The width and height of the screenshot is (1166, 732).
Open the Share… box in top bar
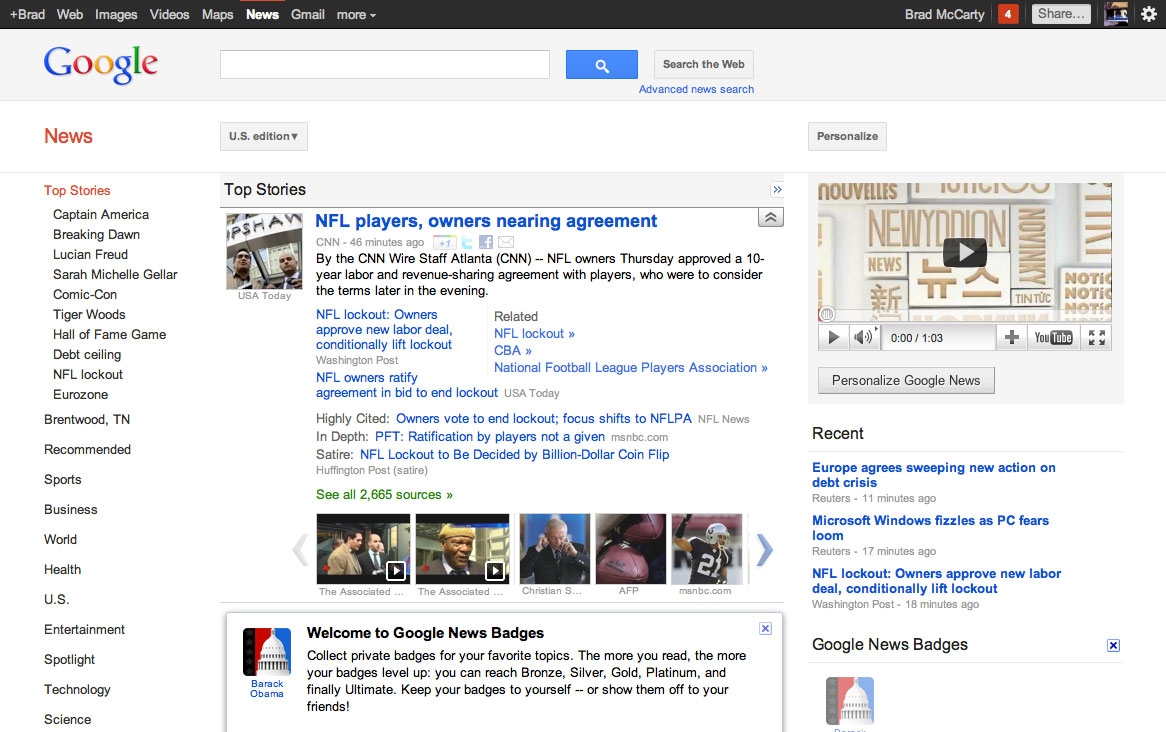(1061, 14)
